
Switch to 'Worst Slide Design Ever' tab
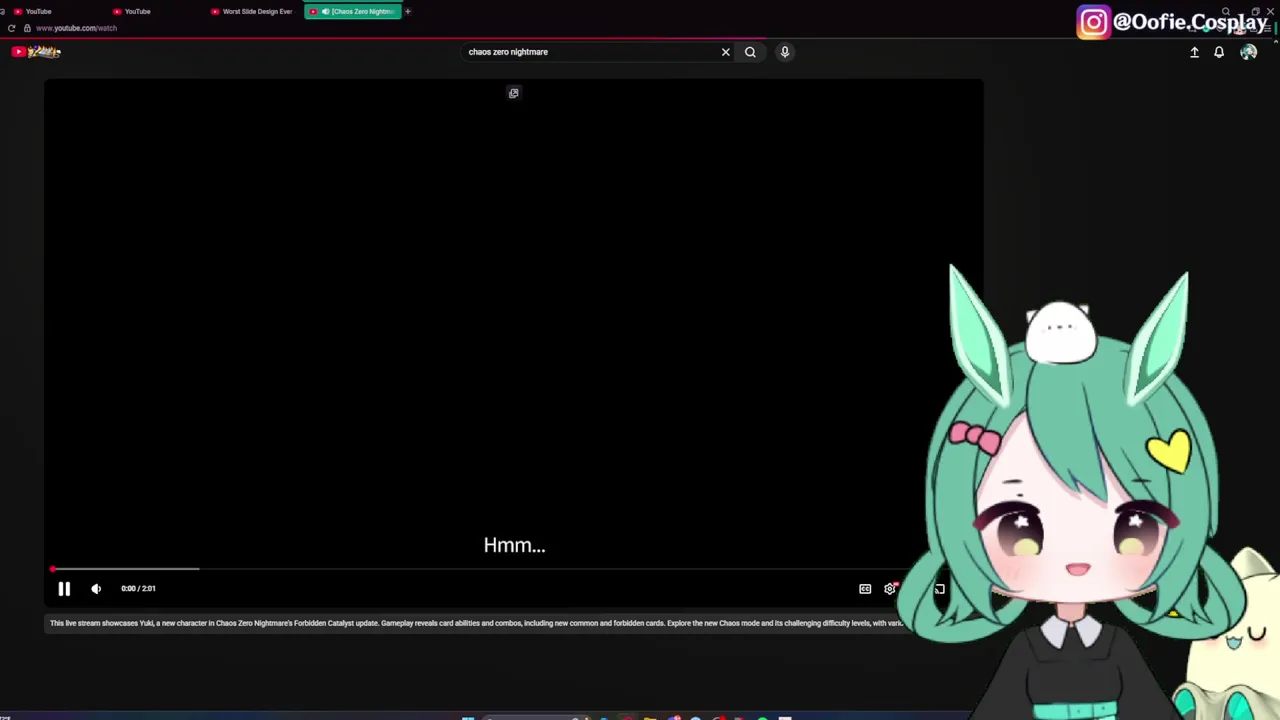tap(252, 11)
